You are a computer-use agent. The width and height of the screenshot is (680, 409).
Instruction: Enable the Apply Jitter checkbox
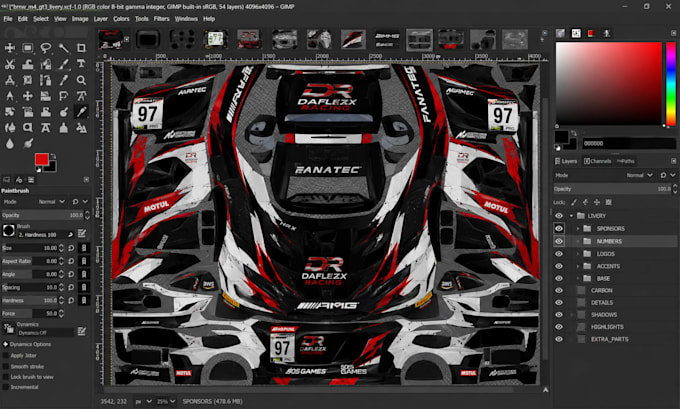6,356
